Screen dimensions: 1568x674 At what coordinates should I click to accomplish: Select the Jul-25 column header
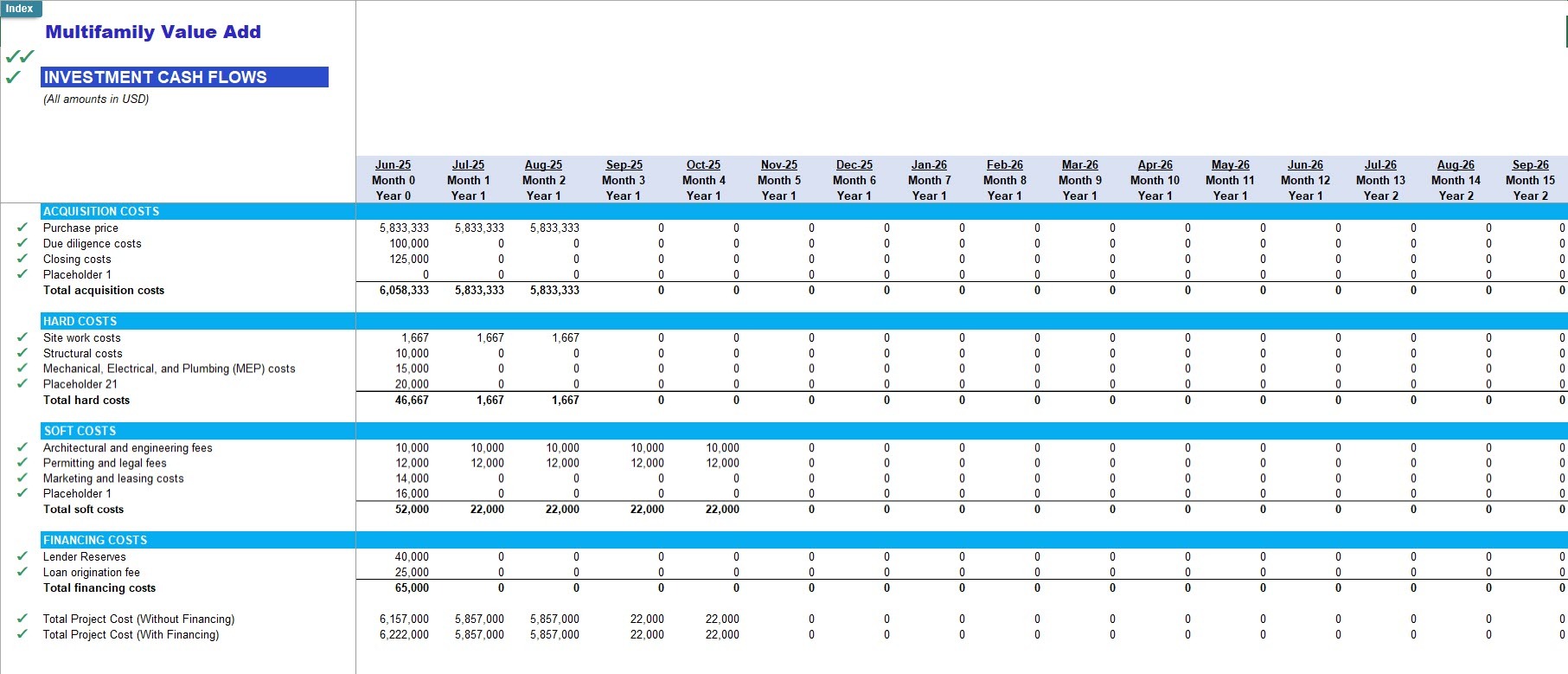pyautogui.click(x=468, y=164)
